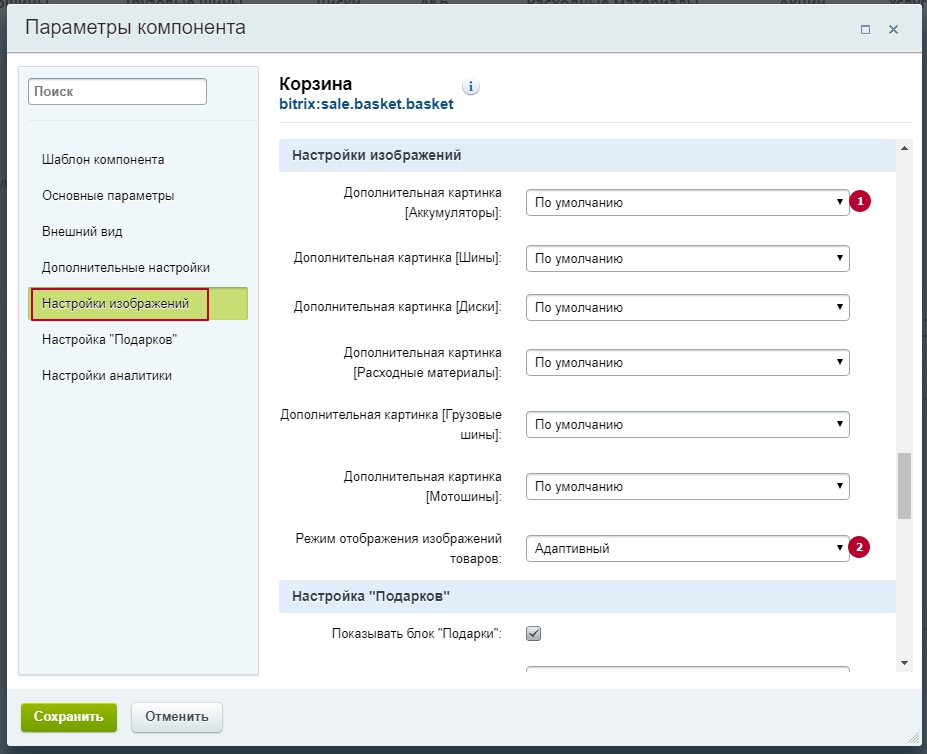
Task: Open the Аккумуляторы additional picture dropdown
Action: click(688, 202)
